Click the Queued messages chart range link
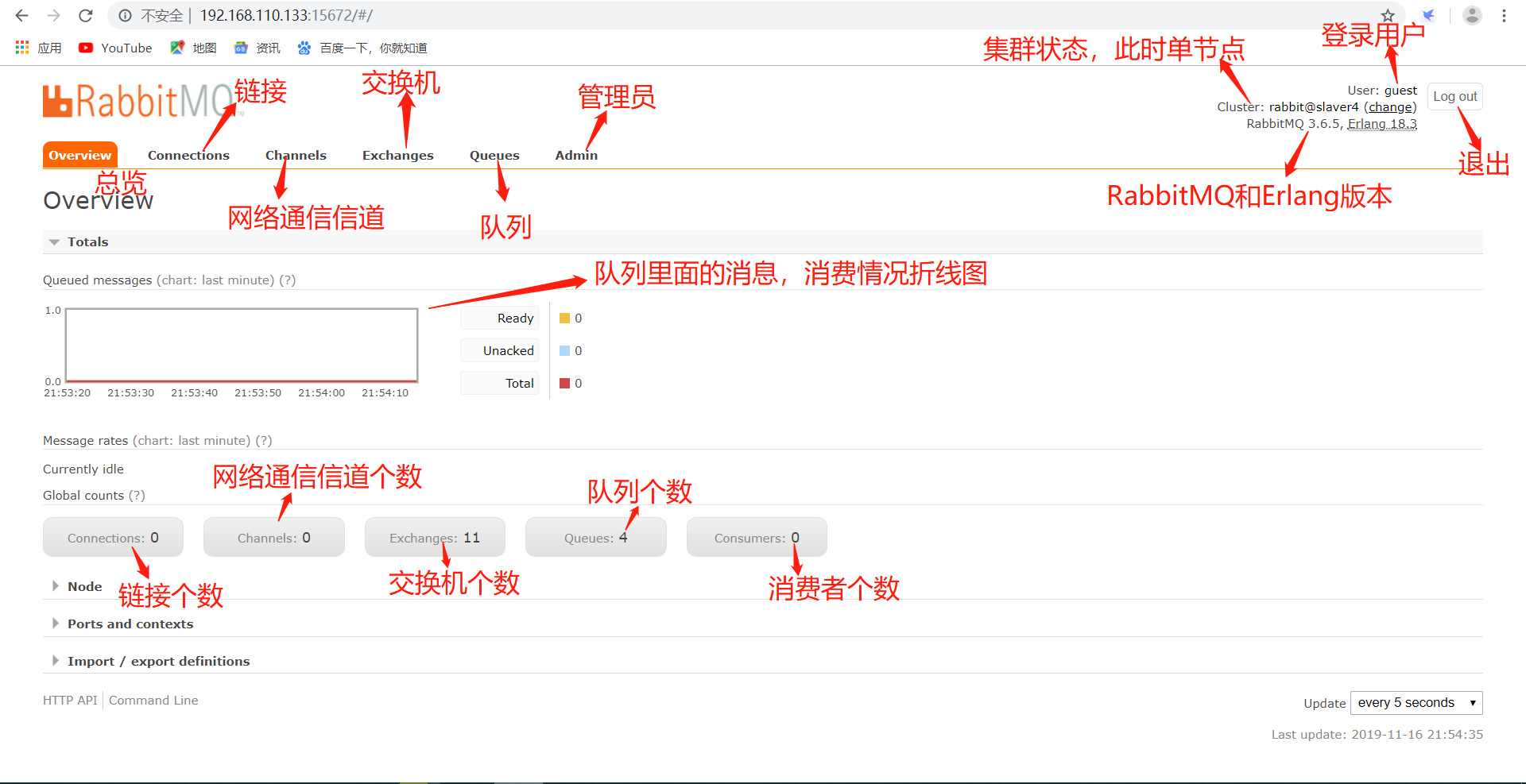1526x784 pixels. (x=215, y=280)
